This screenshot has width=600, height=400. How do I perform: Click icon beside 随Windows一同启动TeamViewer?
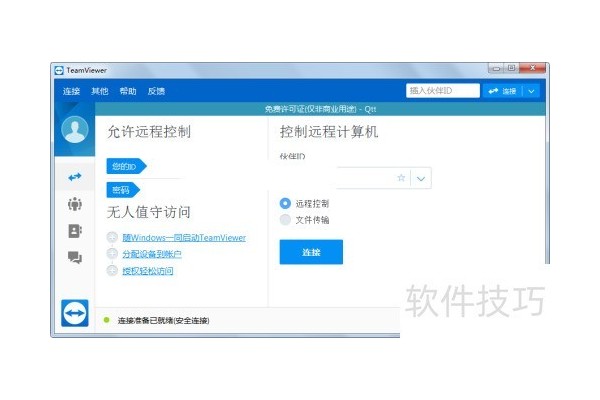coord(112,237)
